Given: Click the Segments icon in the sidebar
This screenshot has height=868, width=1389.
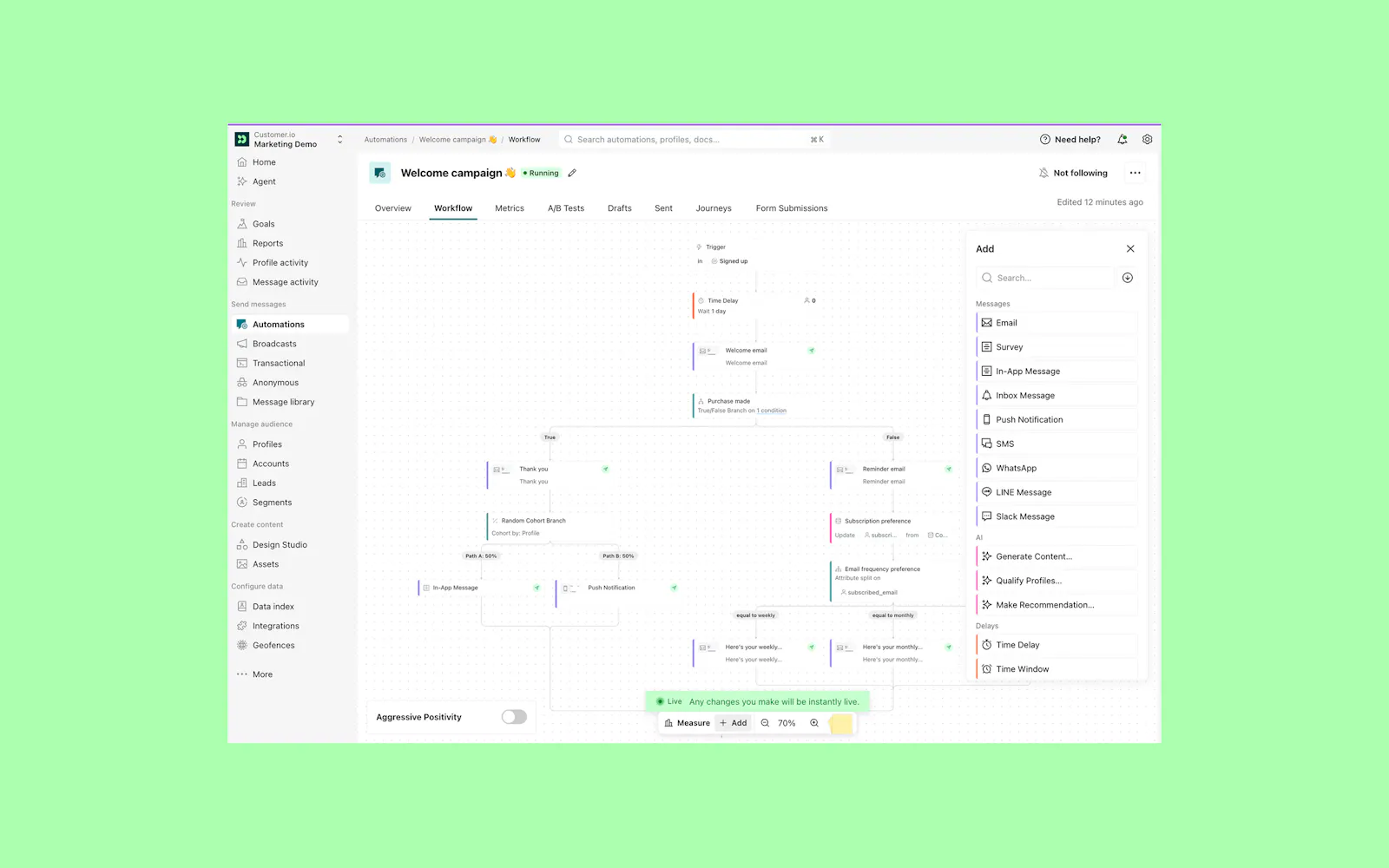Looking at the screenshot, I should (x=242, y=502).
